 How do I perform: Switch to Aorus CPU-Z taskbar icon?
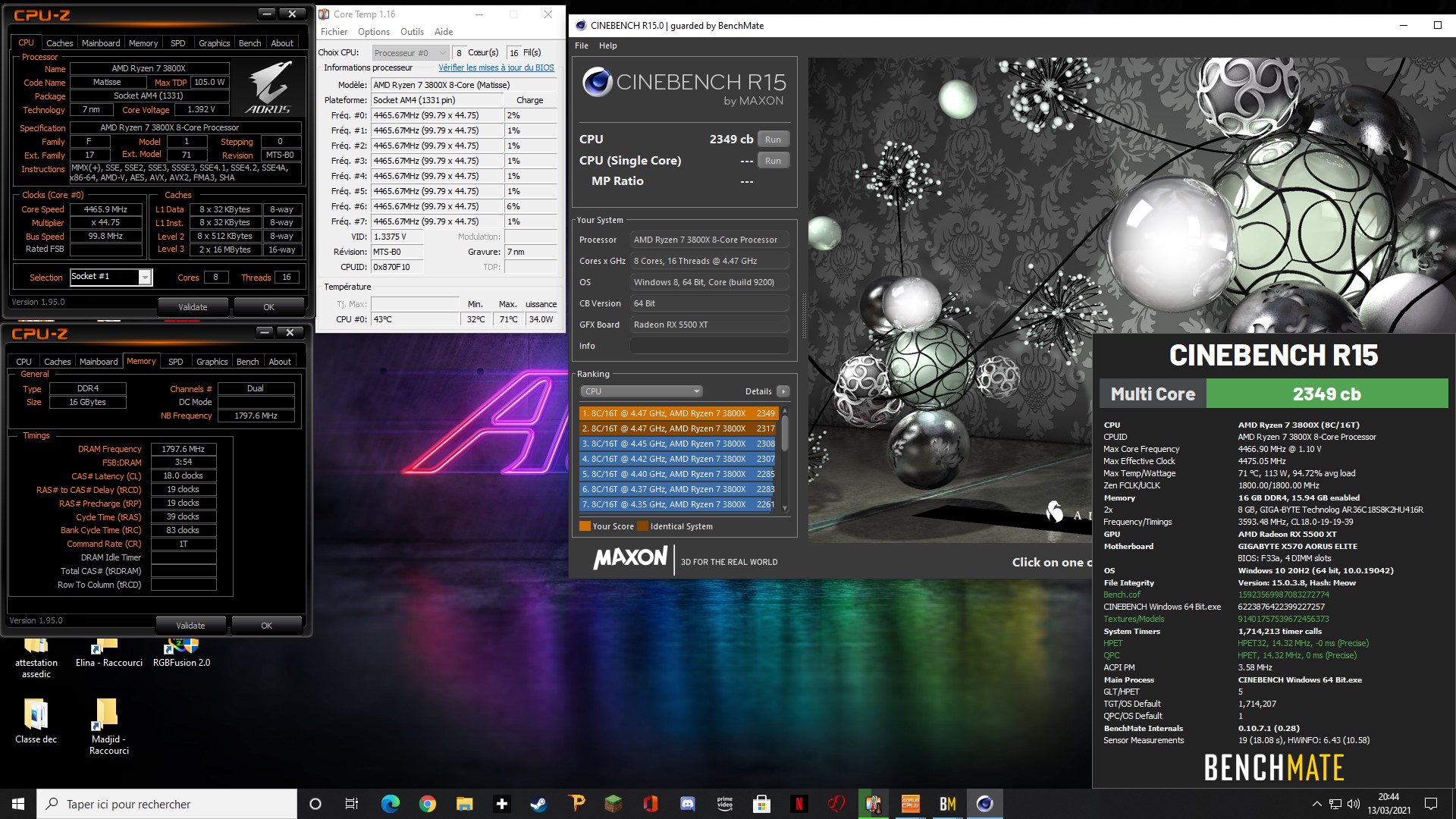point(910,804)
